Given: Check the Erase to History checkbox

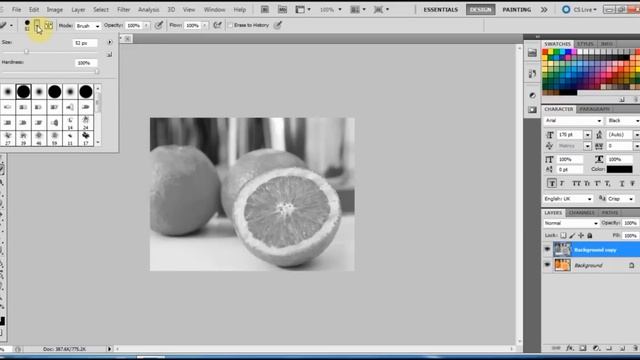Looking at the screenshot, I should coord(230,25).
